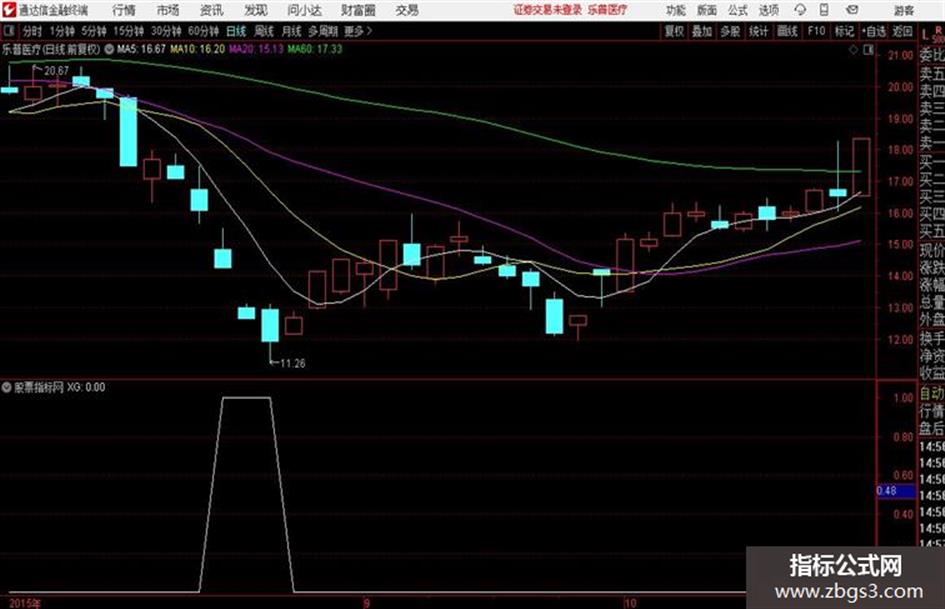
Task: Open the 交易 menu
Action: (407, 10)
